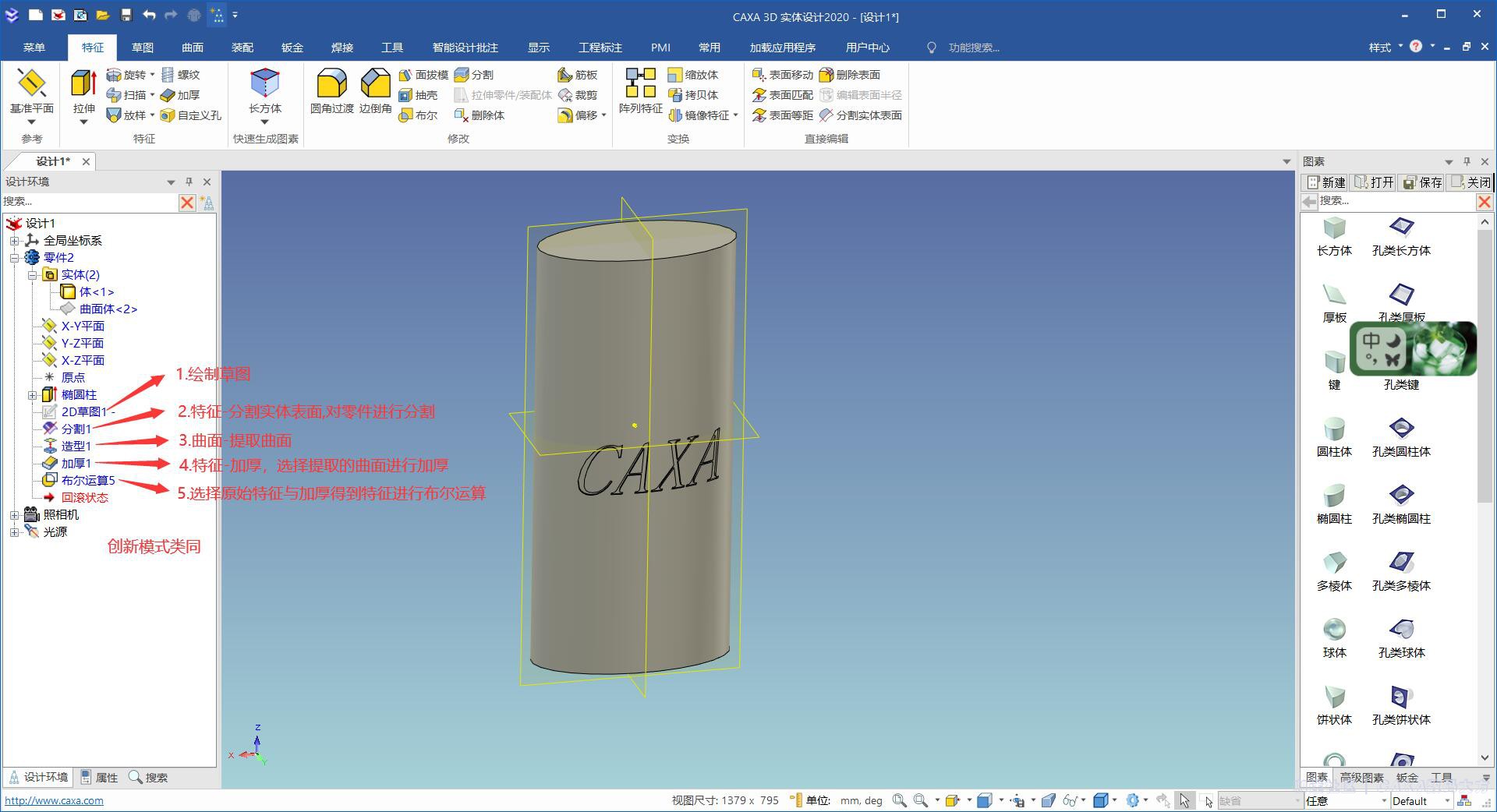Expand the 光源 tree node
Screen dimensions: 1497x812
click(x=14, y=531)
